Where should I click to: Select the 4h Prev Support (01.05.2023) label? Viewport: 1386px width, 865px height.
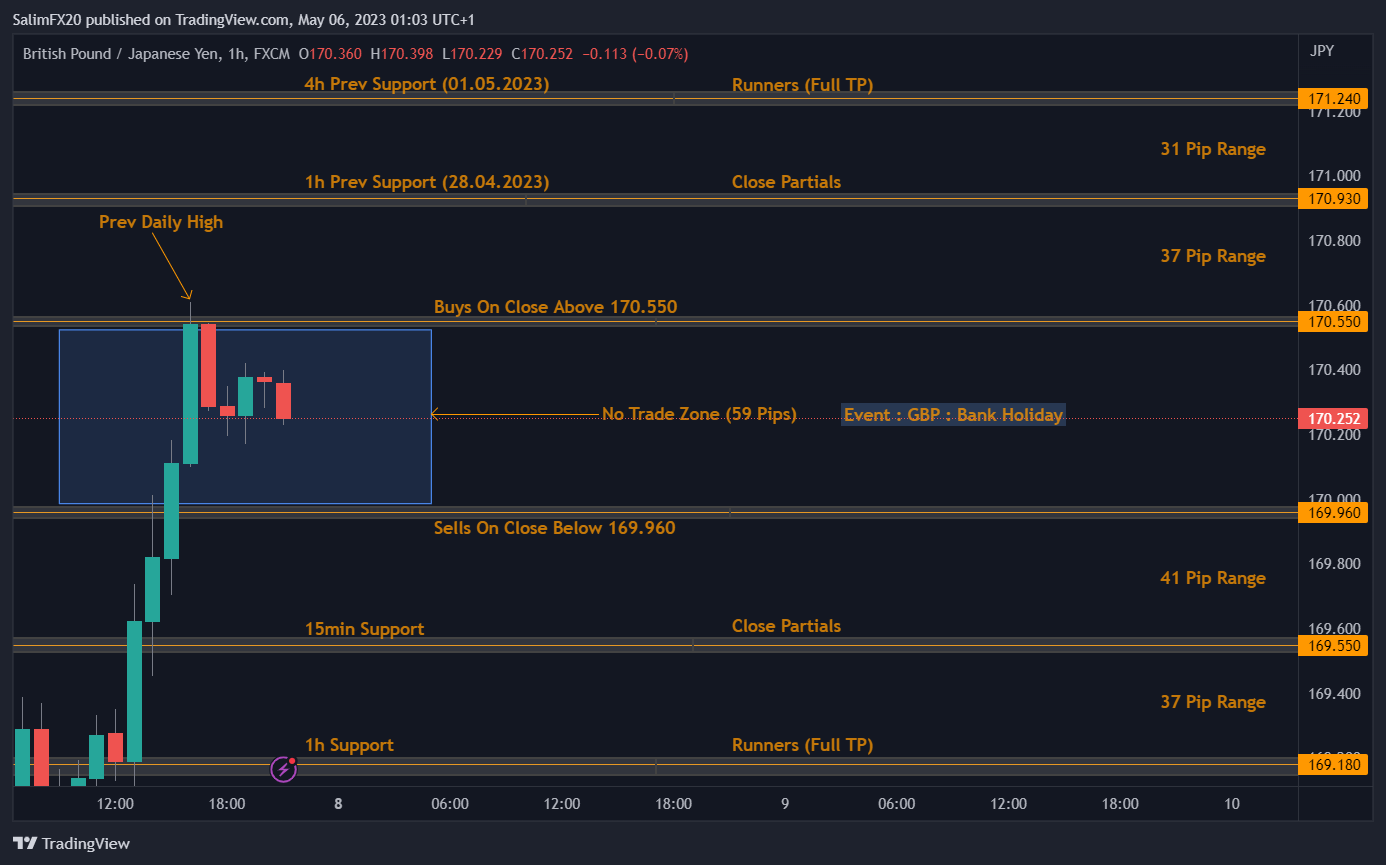click(x=426, y=84)
